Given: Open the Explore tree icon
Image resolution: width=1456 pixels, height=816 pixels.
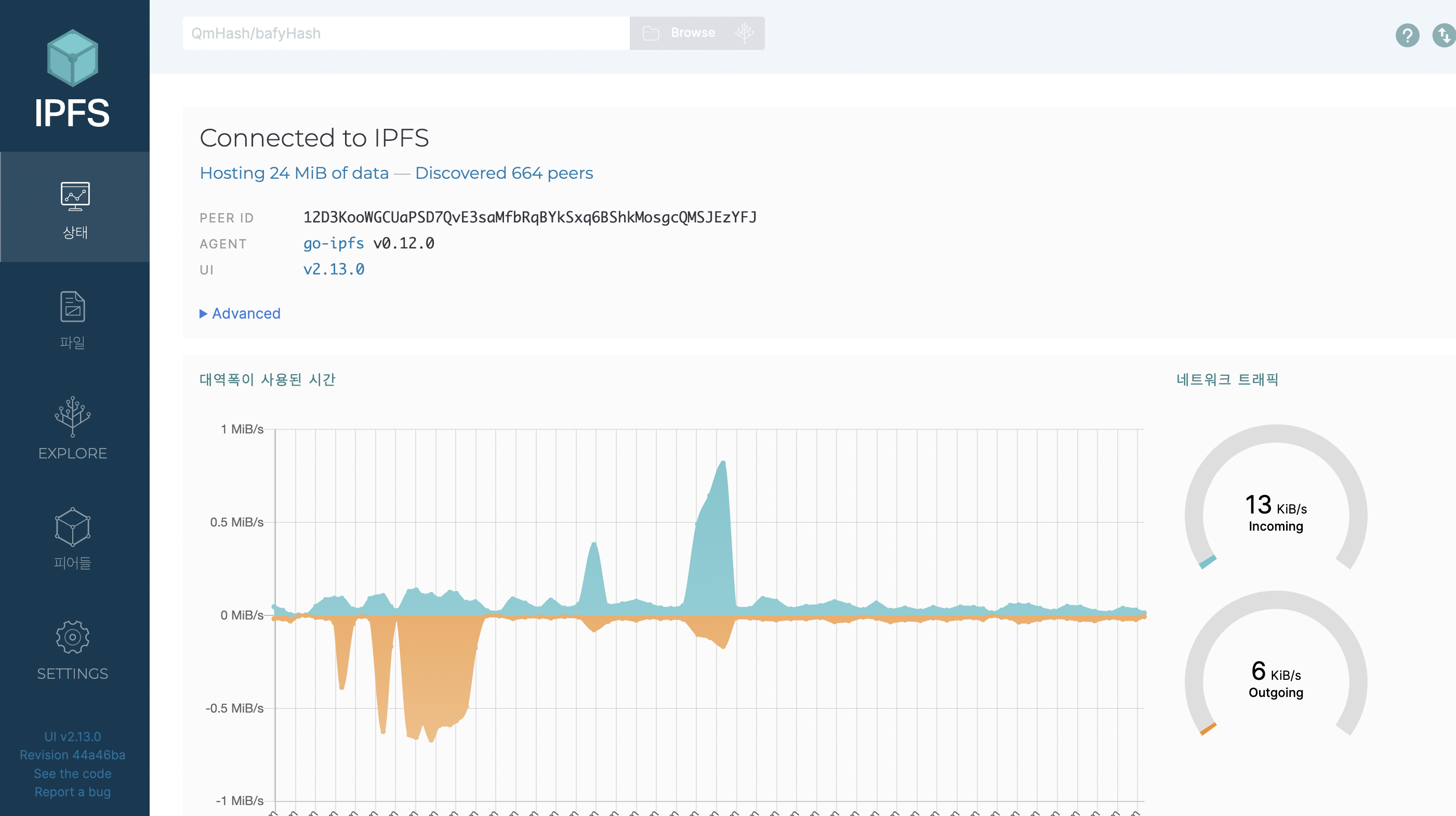Looking at the screenshot, I should point(72,416).
